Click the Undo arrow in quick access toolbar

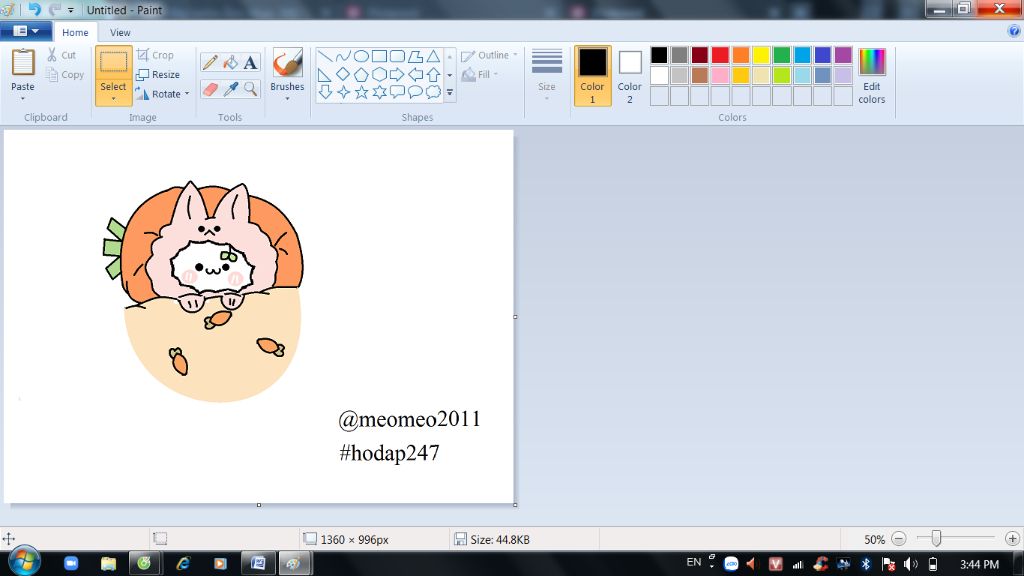pyautogui.click(x=34, y=9)
